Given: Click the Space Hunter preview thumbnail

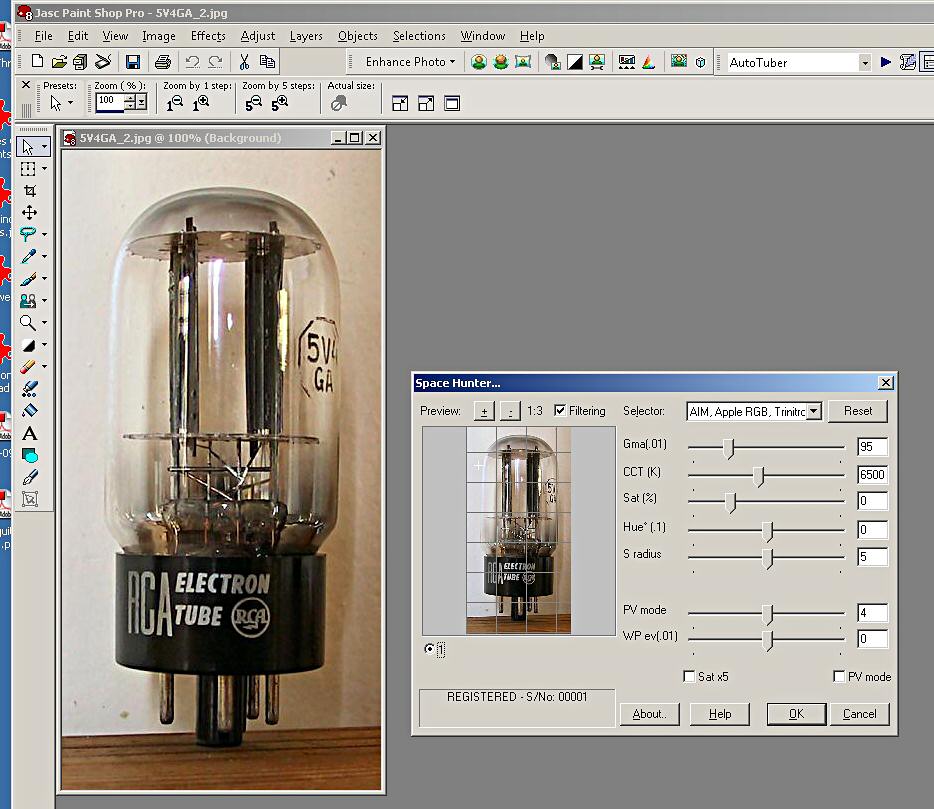Looking at the screenshot, I should [518, 530].
